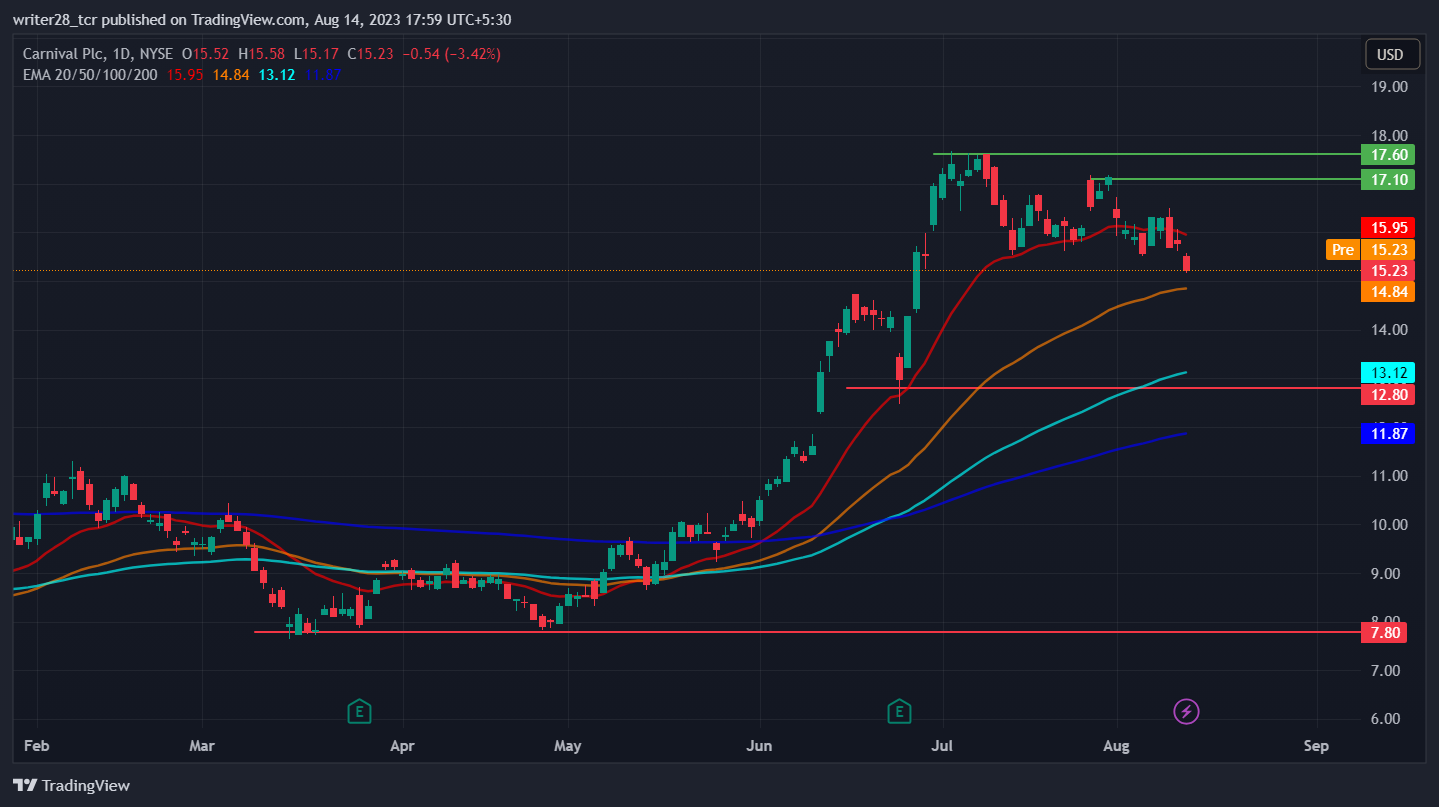
Task: Click the cyan 13.12 price-axis label
Action: tap(1388, 373)
